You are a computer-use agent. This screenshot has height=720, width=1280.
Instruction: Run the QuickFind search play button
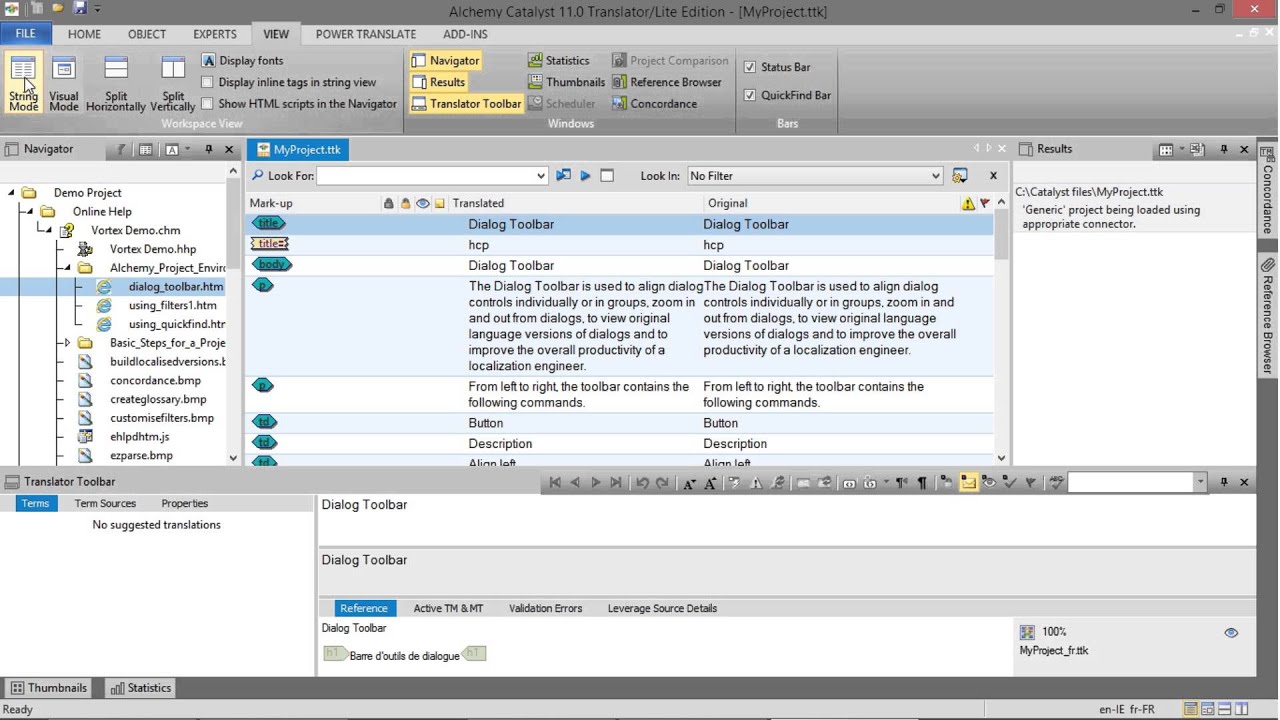coord(586,176)
